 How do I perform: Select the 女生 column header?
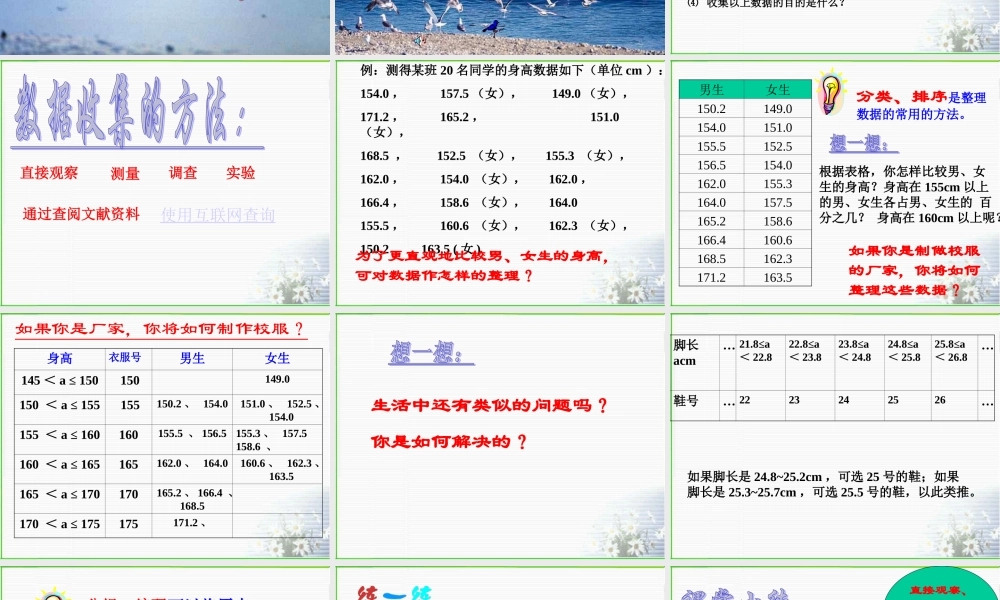(775, 89)
